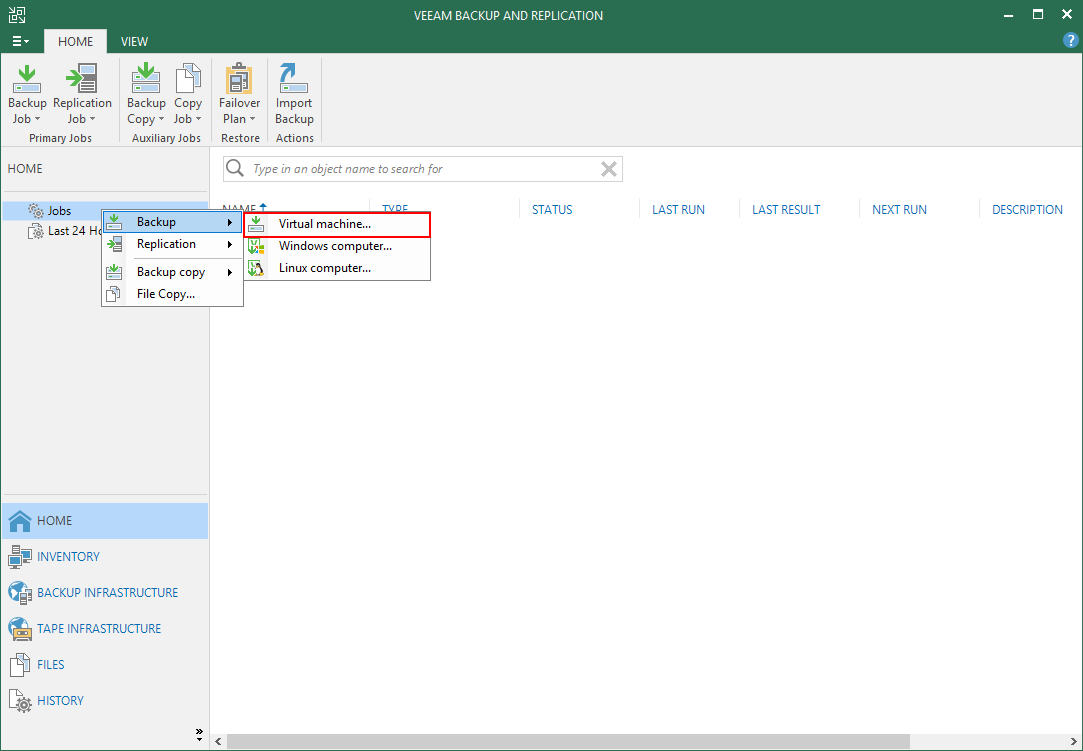This screenshot has width=1083, height=751.
Task: Click the help question mark icon
Action: pyautogui.click(x=1070, y=41)
